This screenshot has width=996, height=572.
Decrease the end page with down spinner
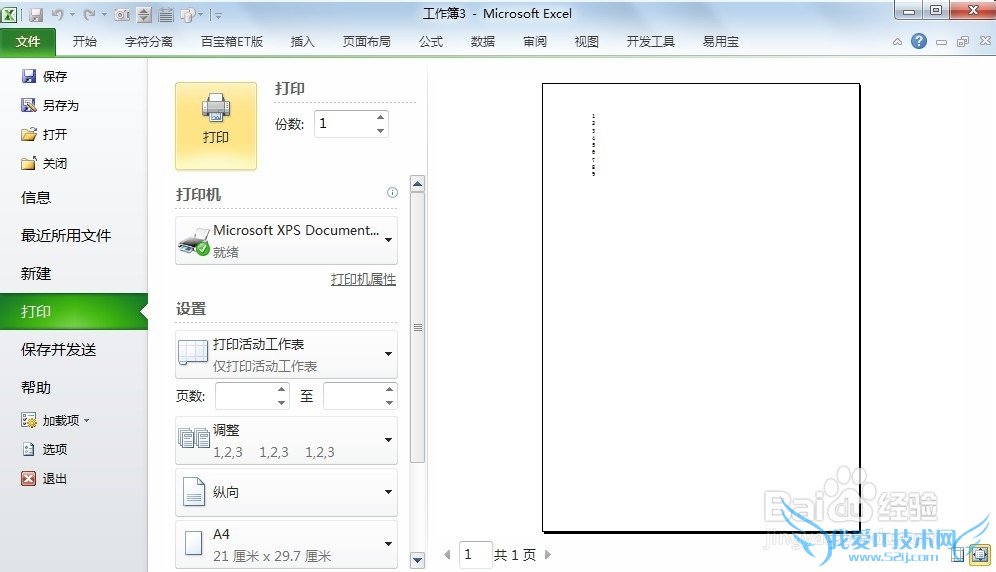tap(389, 403)
